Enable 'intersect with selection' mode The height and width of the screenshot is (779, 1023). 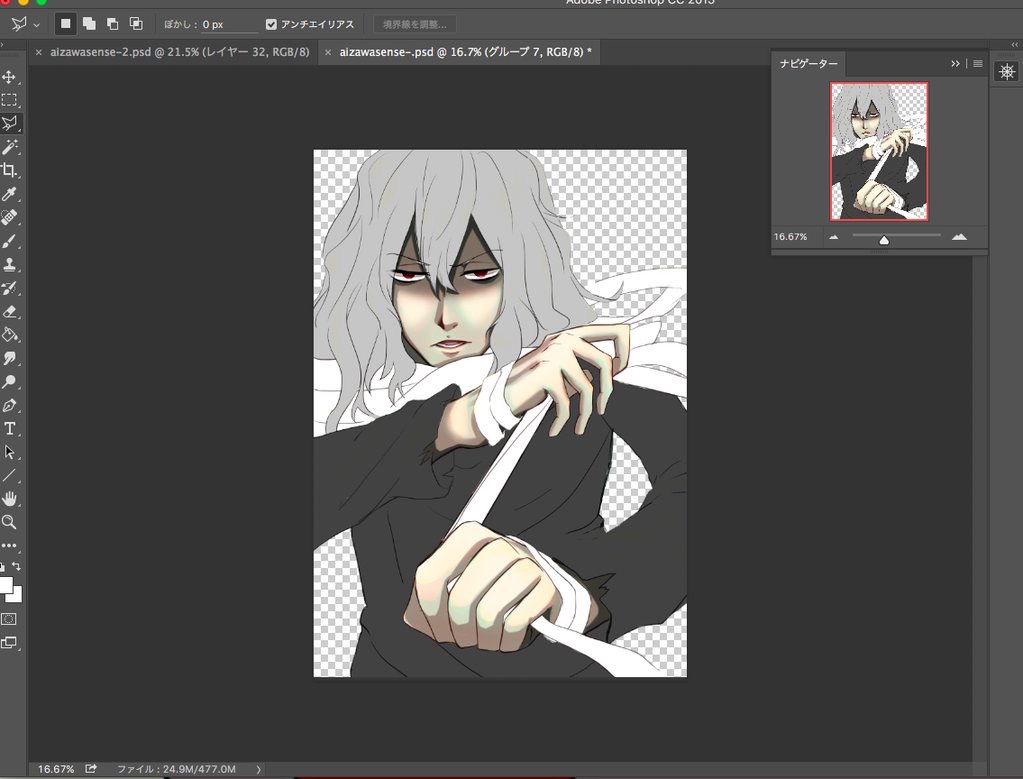pos(135,24)
